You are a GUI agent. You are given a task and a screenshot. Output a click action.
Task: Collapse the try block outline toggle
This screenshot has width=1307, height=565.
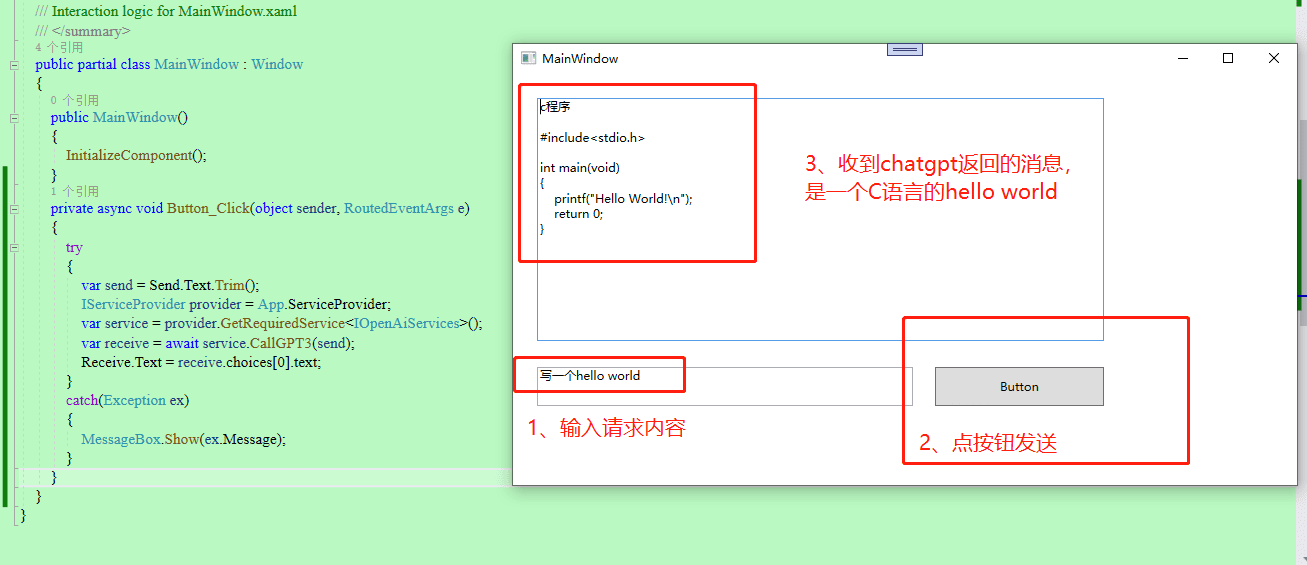(14, 248)
